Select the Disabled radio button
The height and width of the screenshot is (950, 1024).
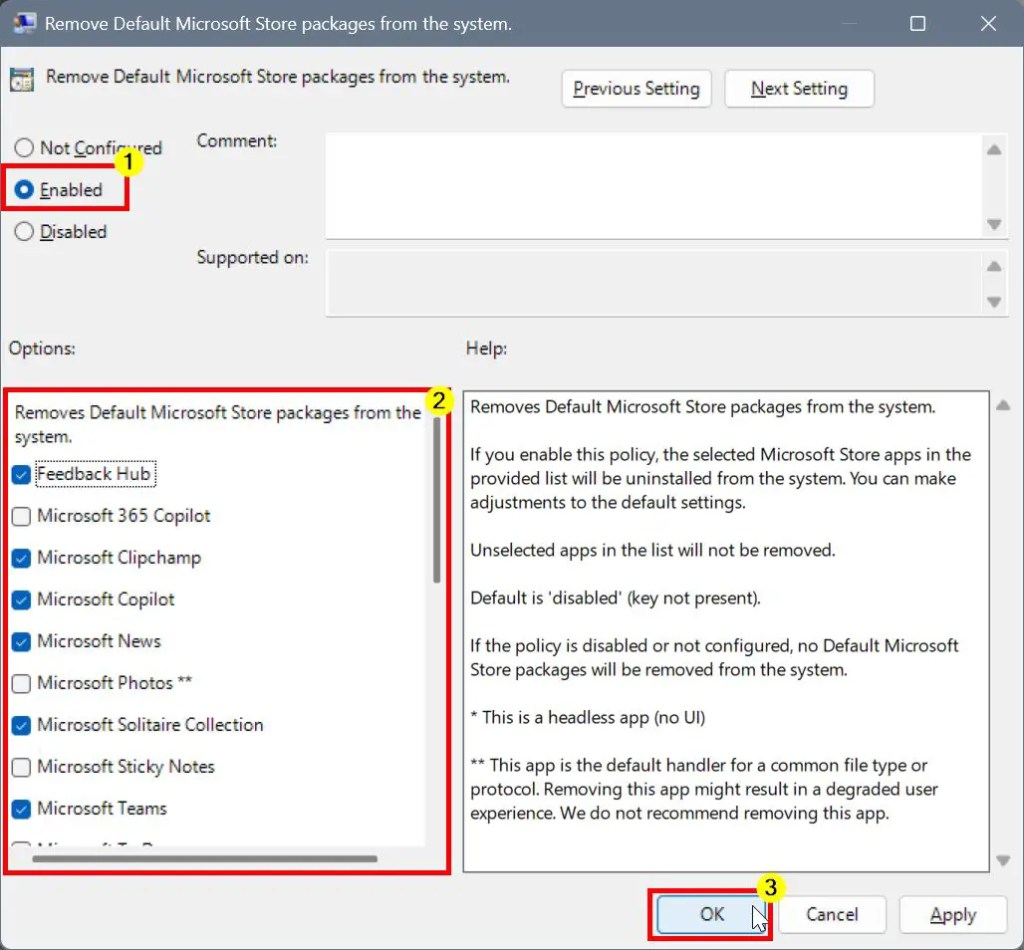click(x=24, y=231)
